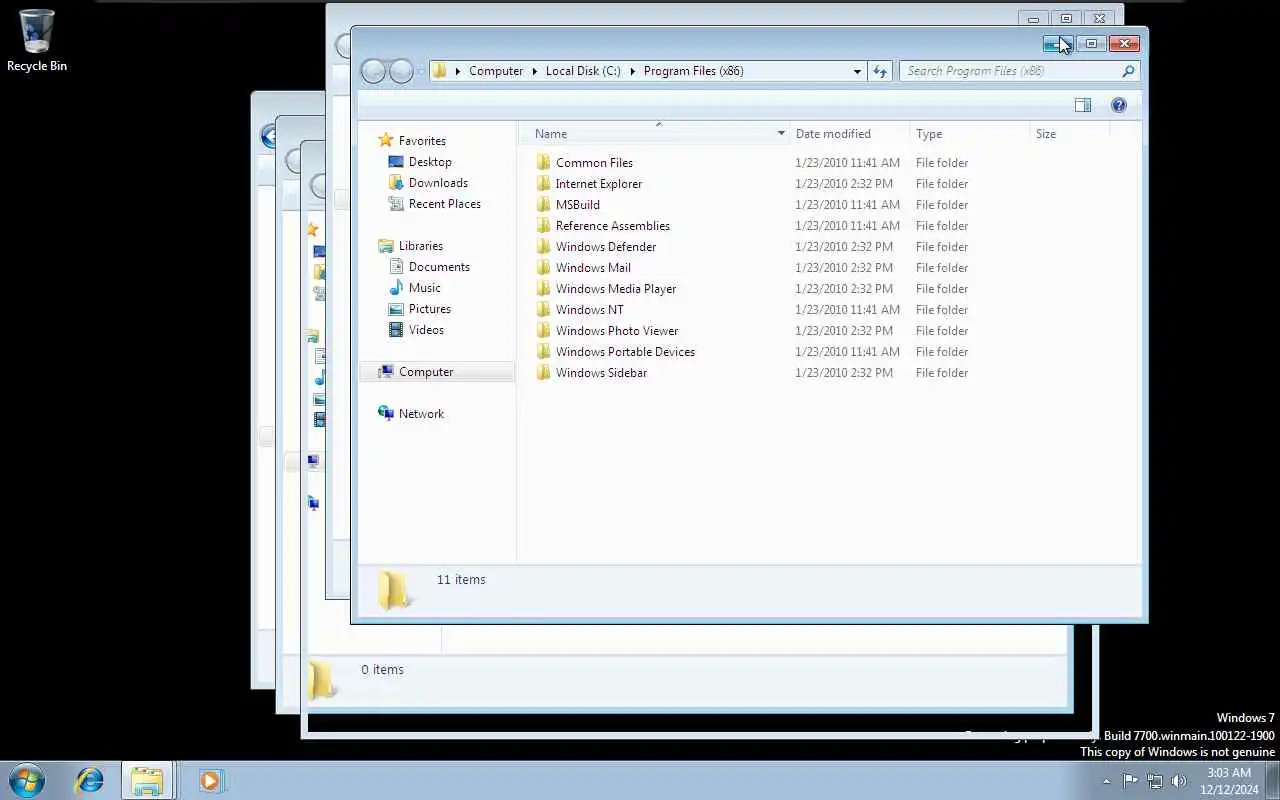The height and width of the screenshot is (800, 1280).
Task: Click the refresh icon beside address bar
Action: 880,71
